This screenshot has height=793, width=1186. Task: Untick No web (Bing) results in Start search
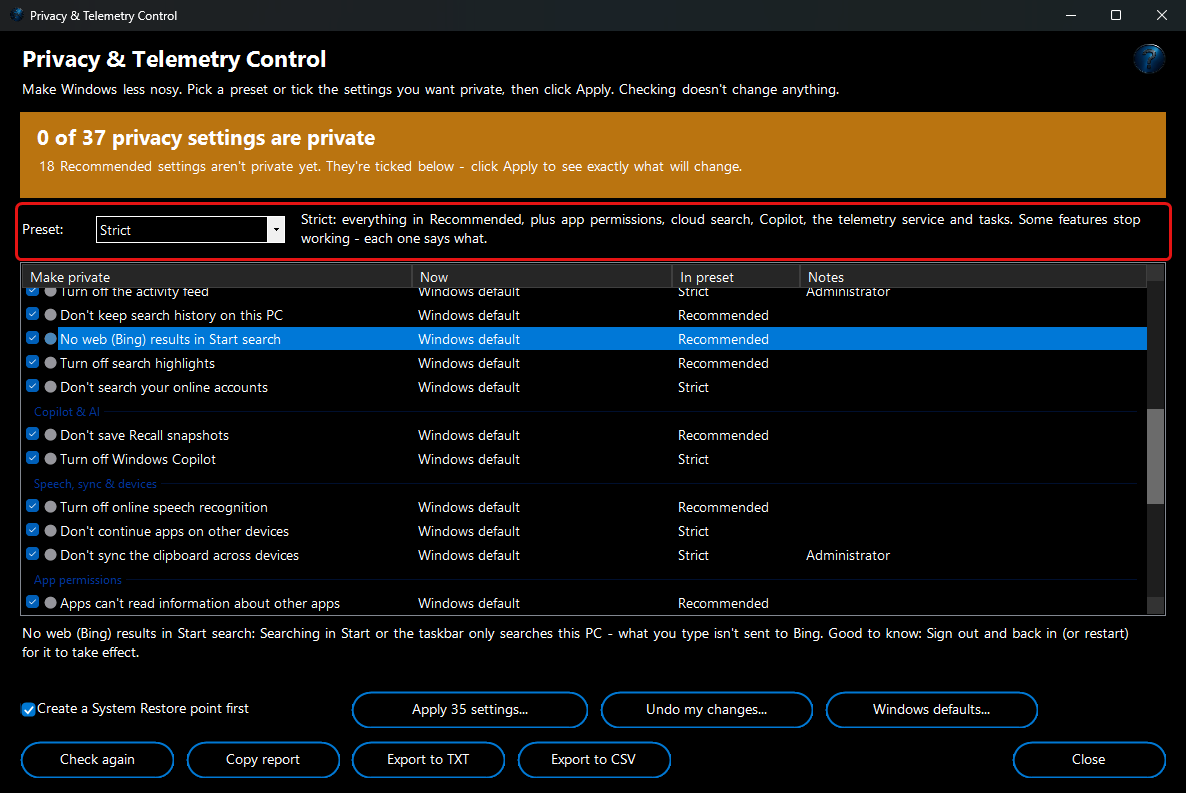click(33, 338)
